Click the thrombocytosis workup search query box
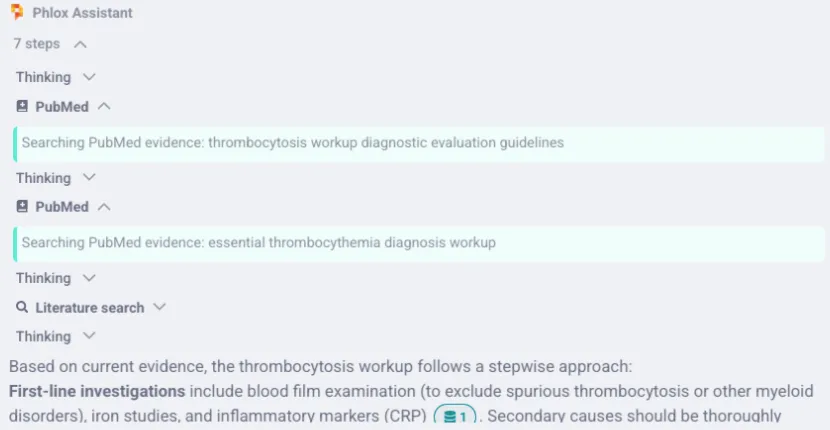Image resolution: width=830 pixels, height=430 pixels. (x=419, y=144)
